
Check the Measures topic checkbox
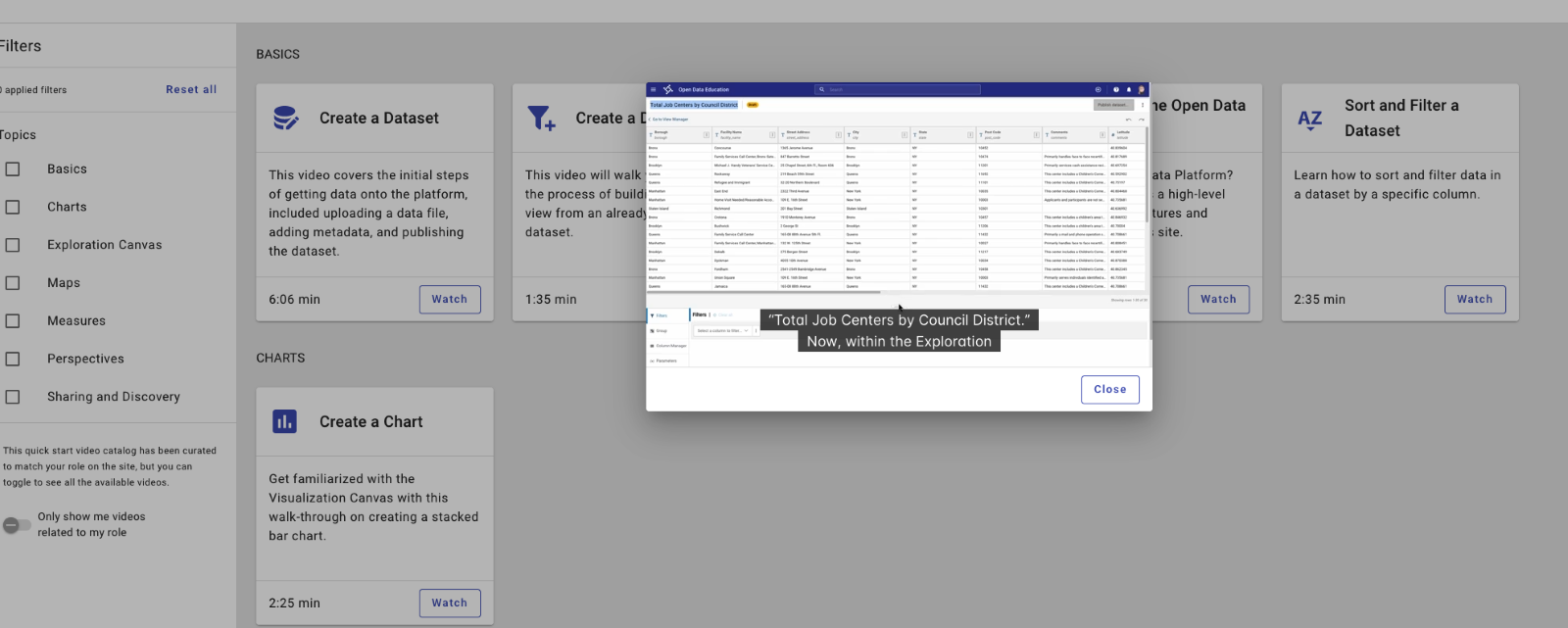tap(13, 321)
